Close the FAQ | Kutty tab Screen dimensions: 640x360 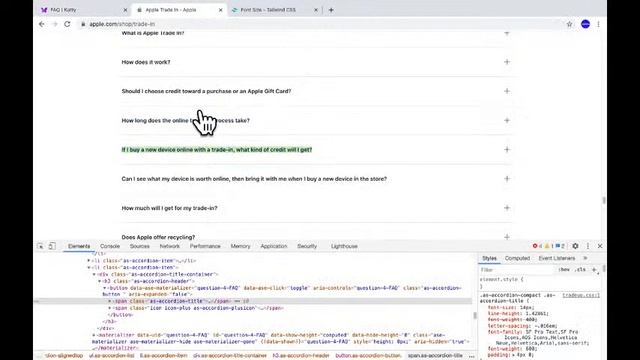pos(125,10)
